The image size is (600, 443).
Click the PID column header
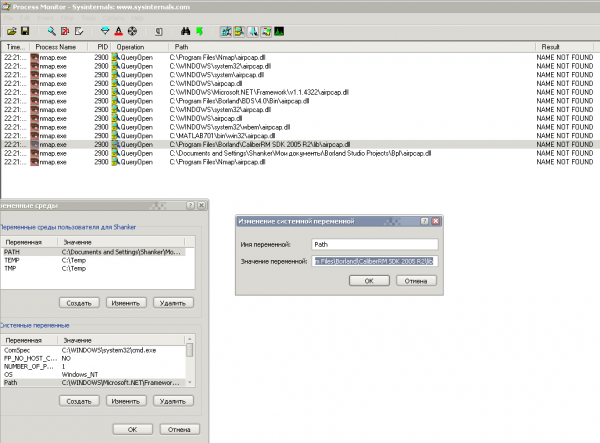[99, 47]
